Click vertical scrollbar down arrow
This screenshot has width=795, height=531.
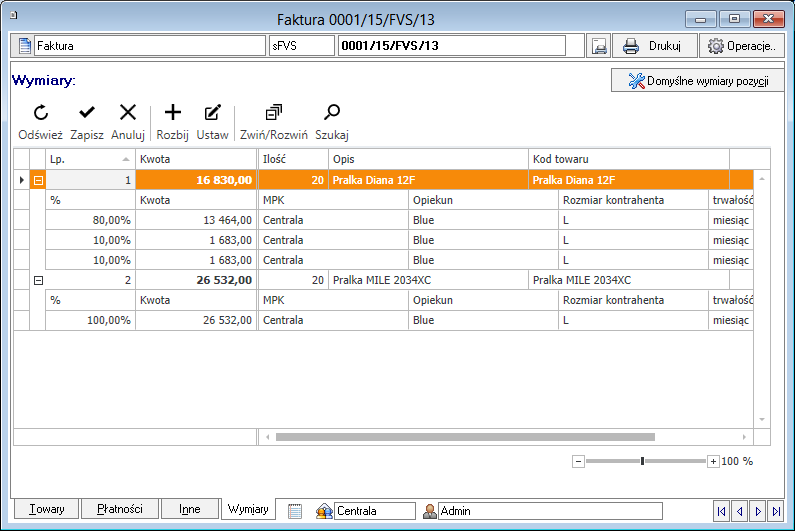[x=762, y=419]
